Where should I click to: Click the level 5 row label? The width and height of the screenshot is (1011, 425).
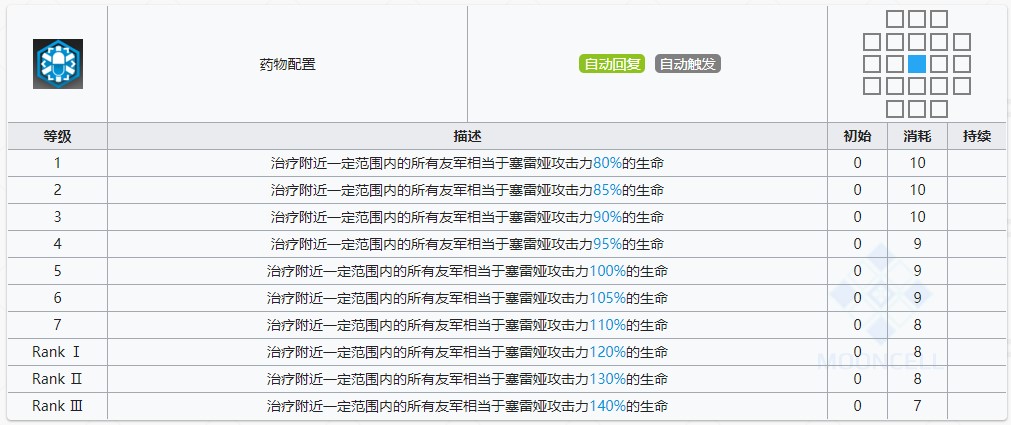[57, 272]
